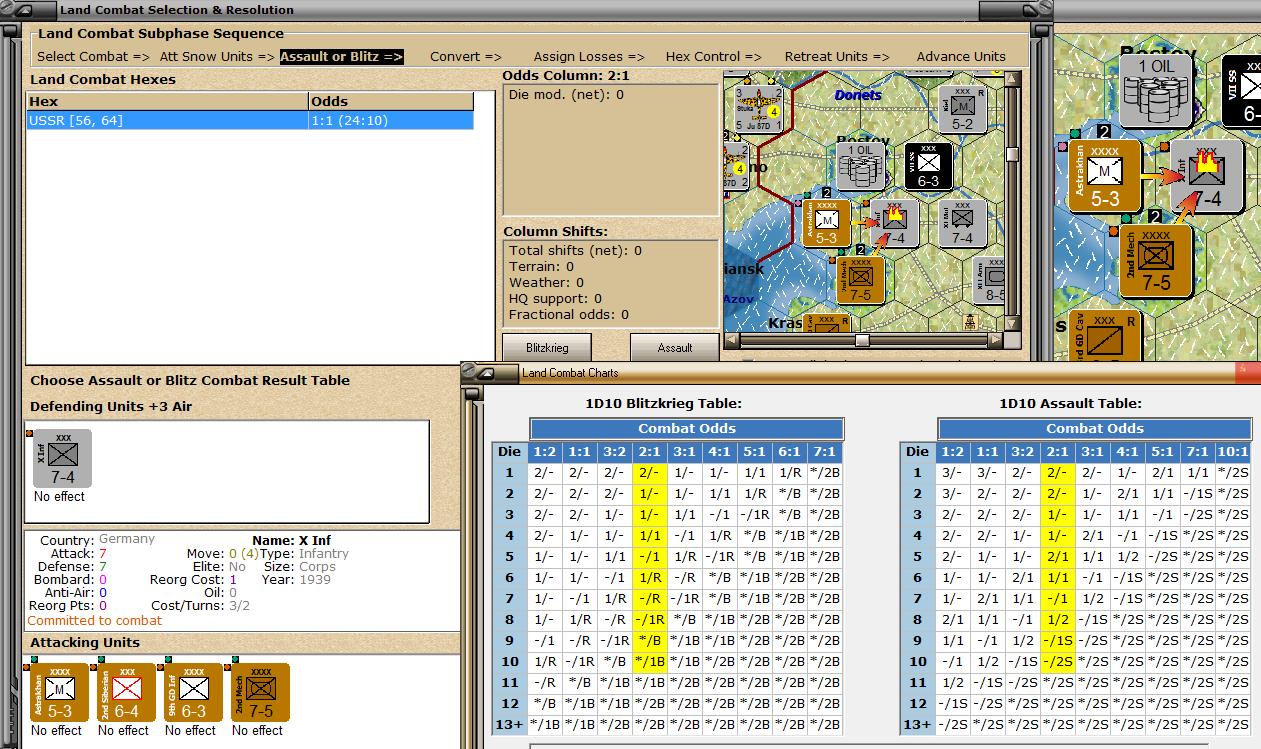Select the 2nd Siberian 6-4 attacking unit
The width and height of the screenshot is (1261, 749).
coord(126,693)
